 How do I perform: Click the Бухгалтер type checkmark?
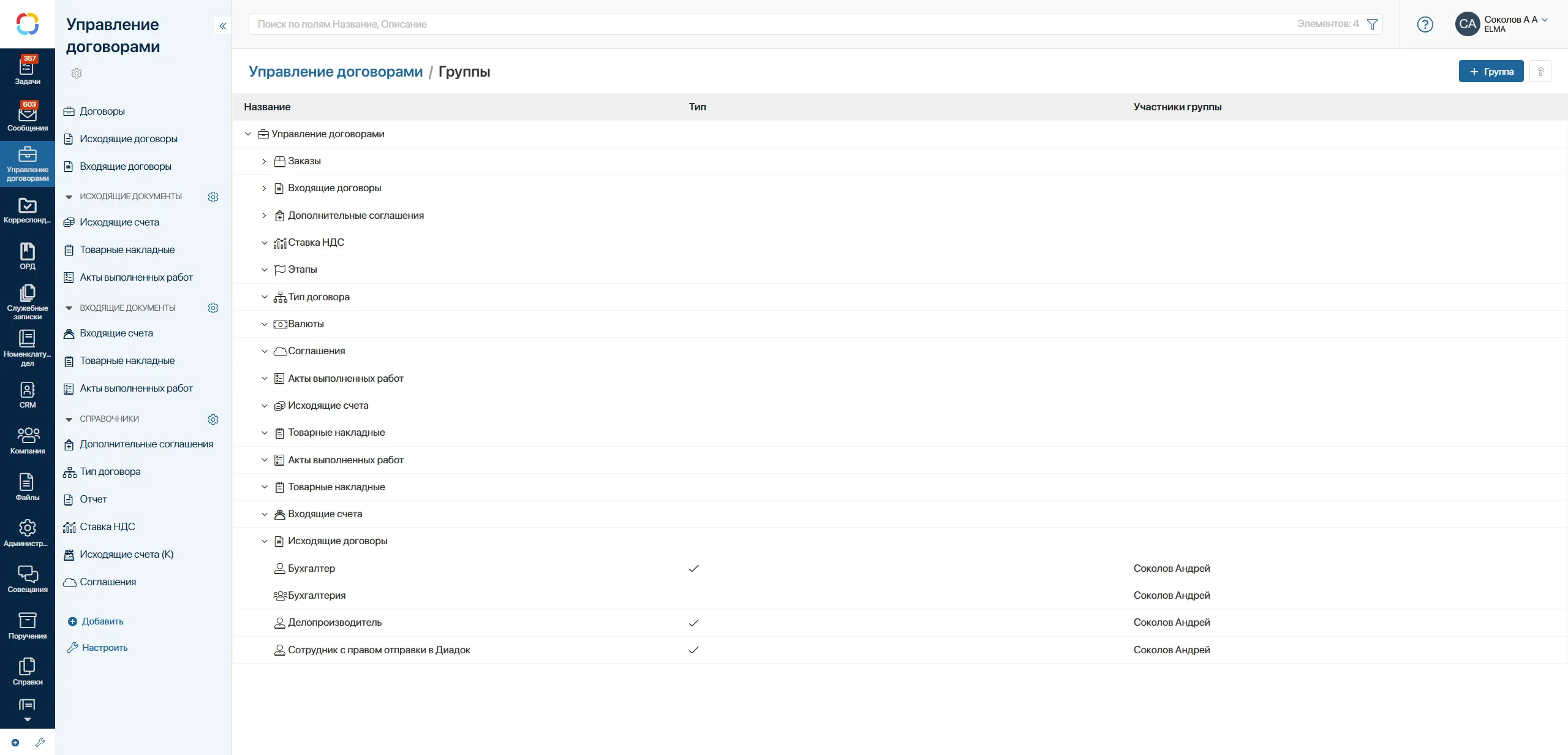tap(693, 568)
